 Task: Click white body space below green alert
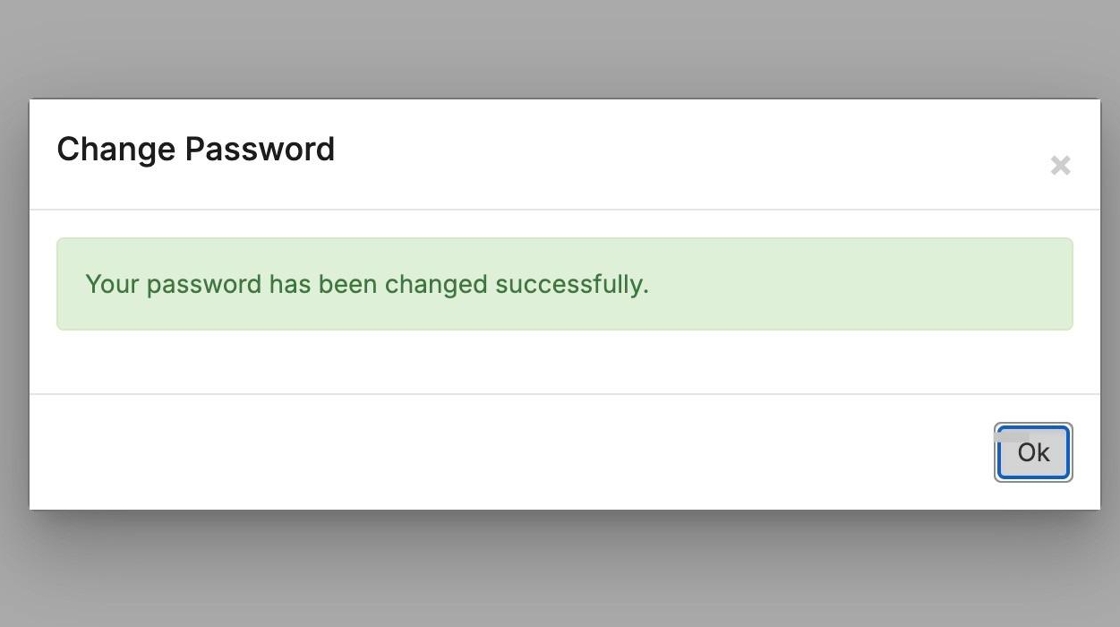tap(560, 362)
